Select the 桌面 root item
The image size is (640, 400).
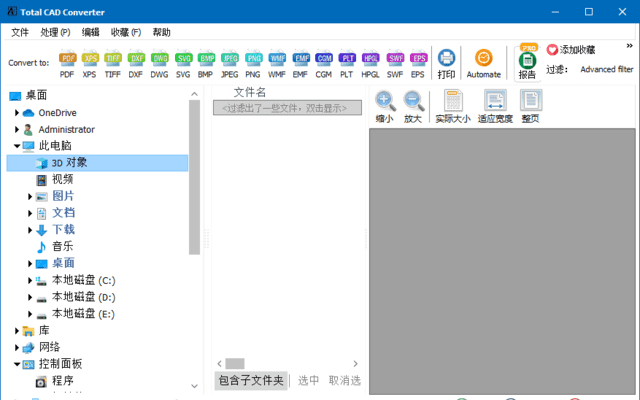click(x=36, y=96)
